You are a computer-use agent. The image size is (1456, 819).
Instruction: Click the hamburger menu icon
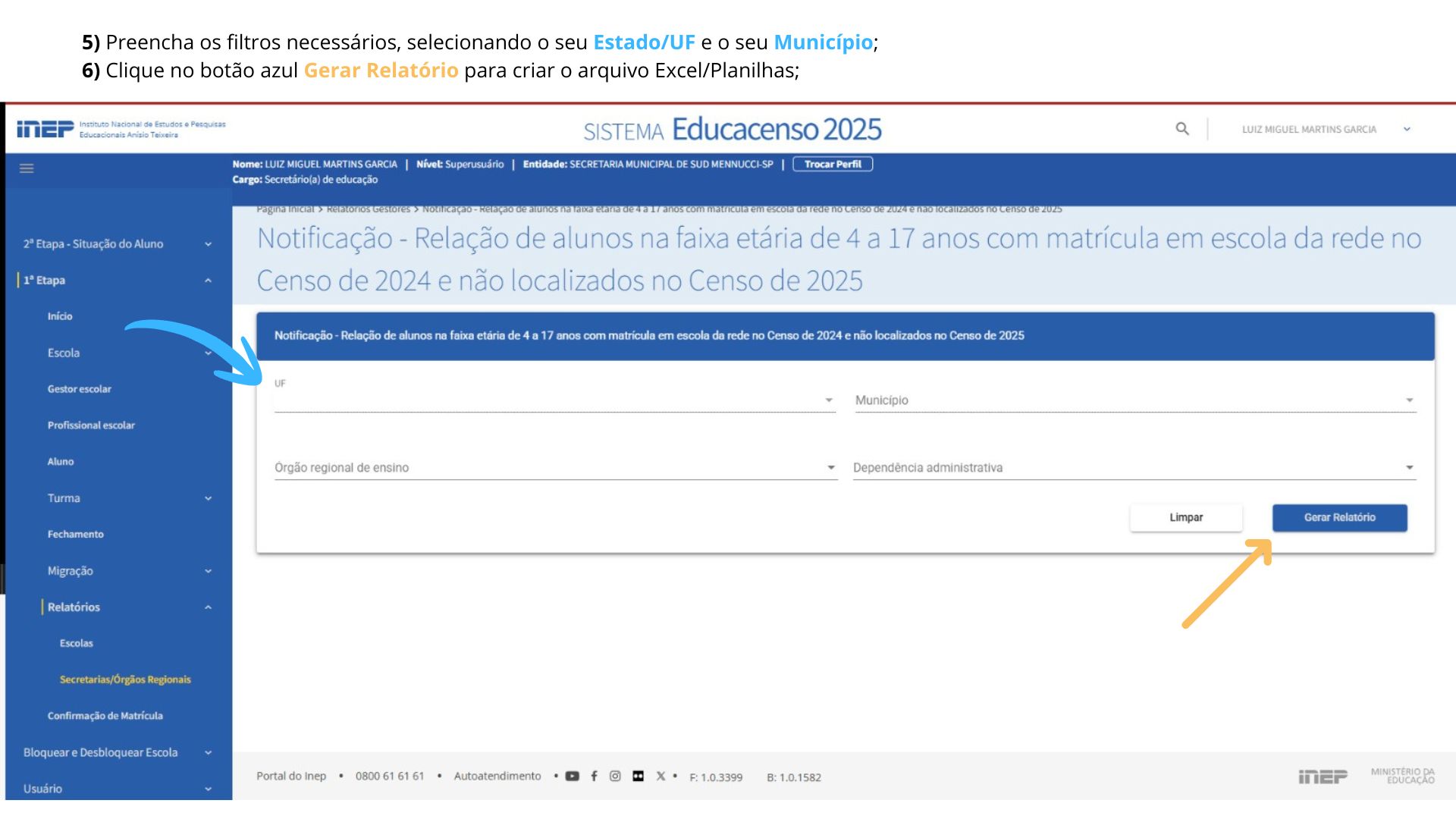coord(27,168)
